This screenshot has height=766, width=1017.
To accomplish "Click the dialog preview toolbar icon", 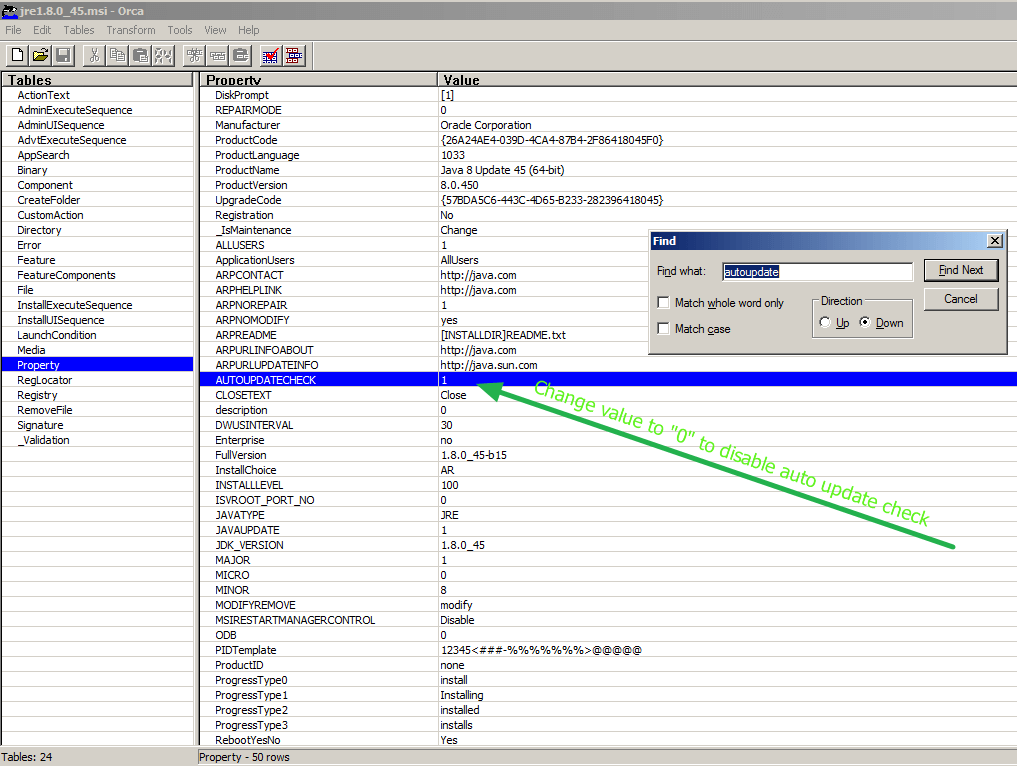I will click(293, 55).
